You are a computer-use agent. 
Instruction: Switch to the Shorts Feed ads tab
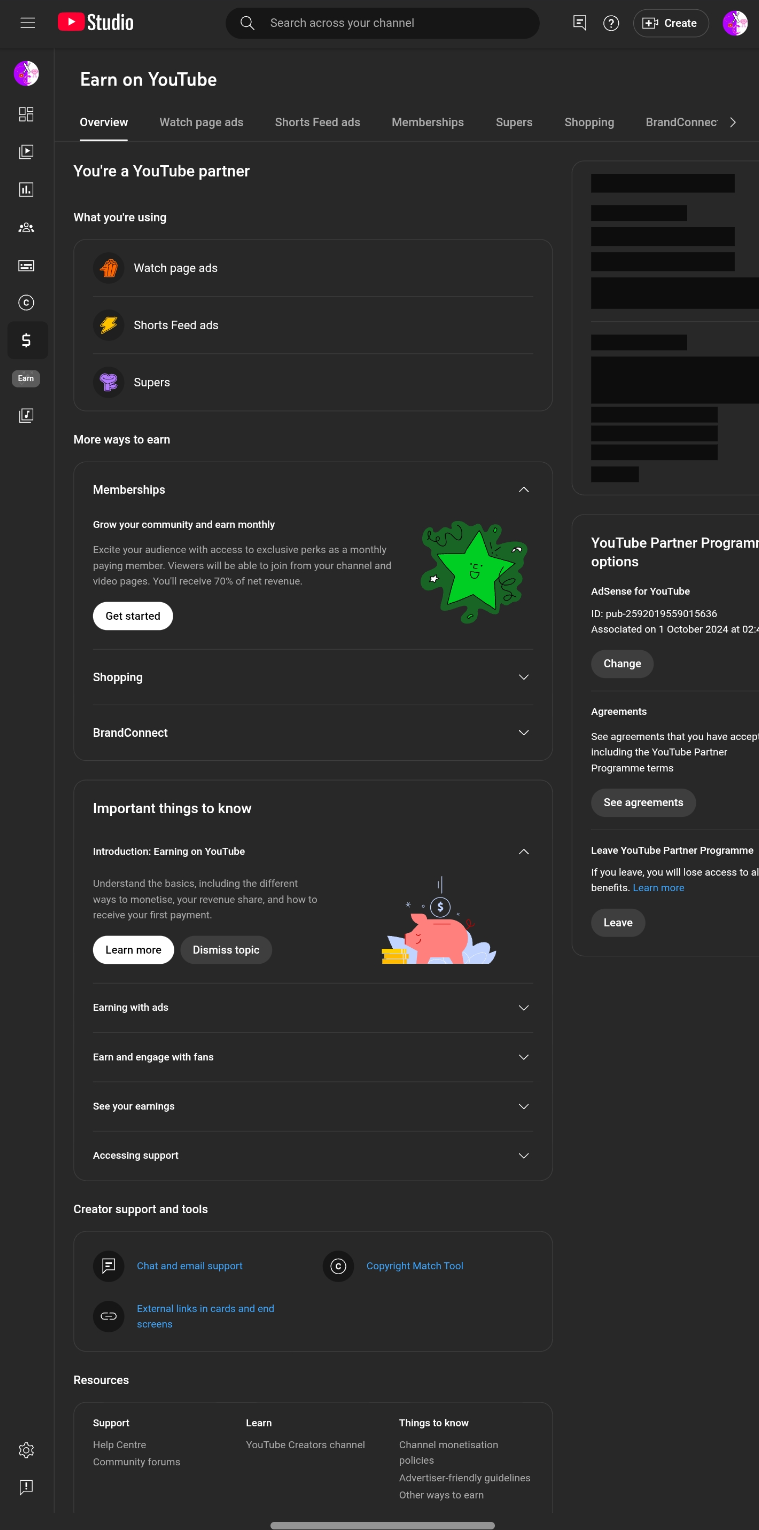[x=317, y=122]
